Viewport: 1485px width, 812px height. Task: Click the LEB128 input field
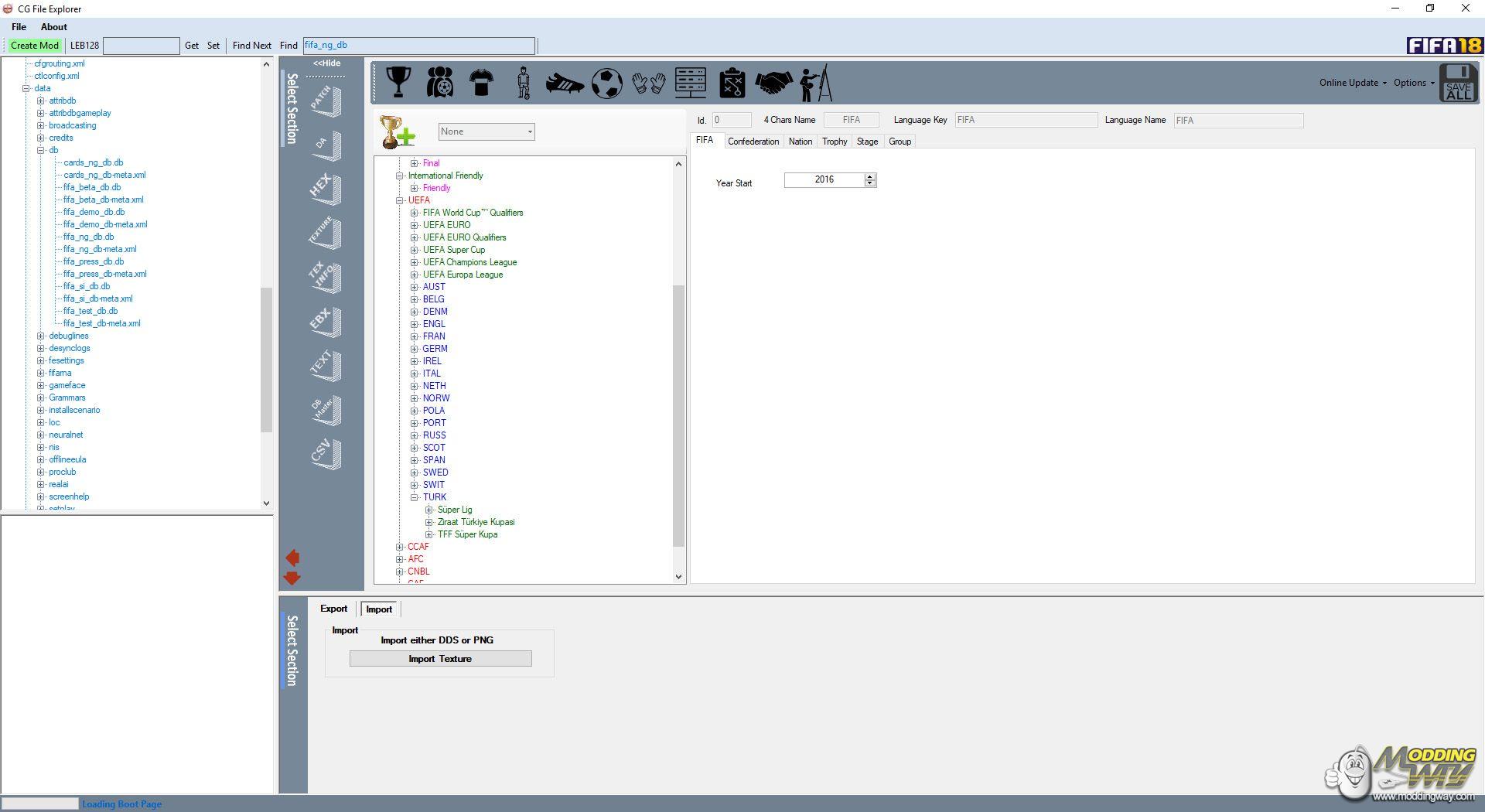tap(142, 46)
